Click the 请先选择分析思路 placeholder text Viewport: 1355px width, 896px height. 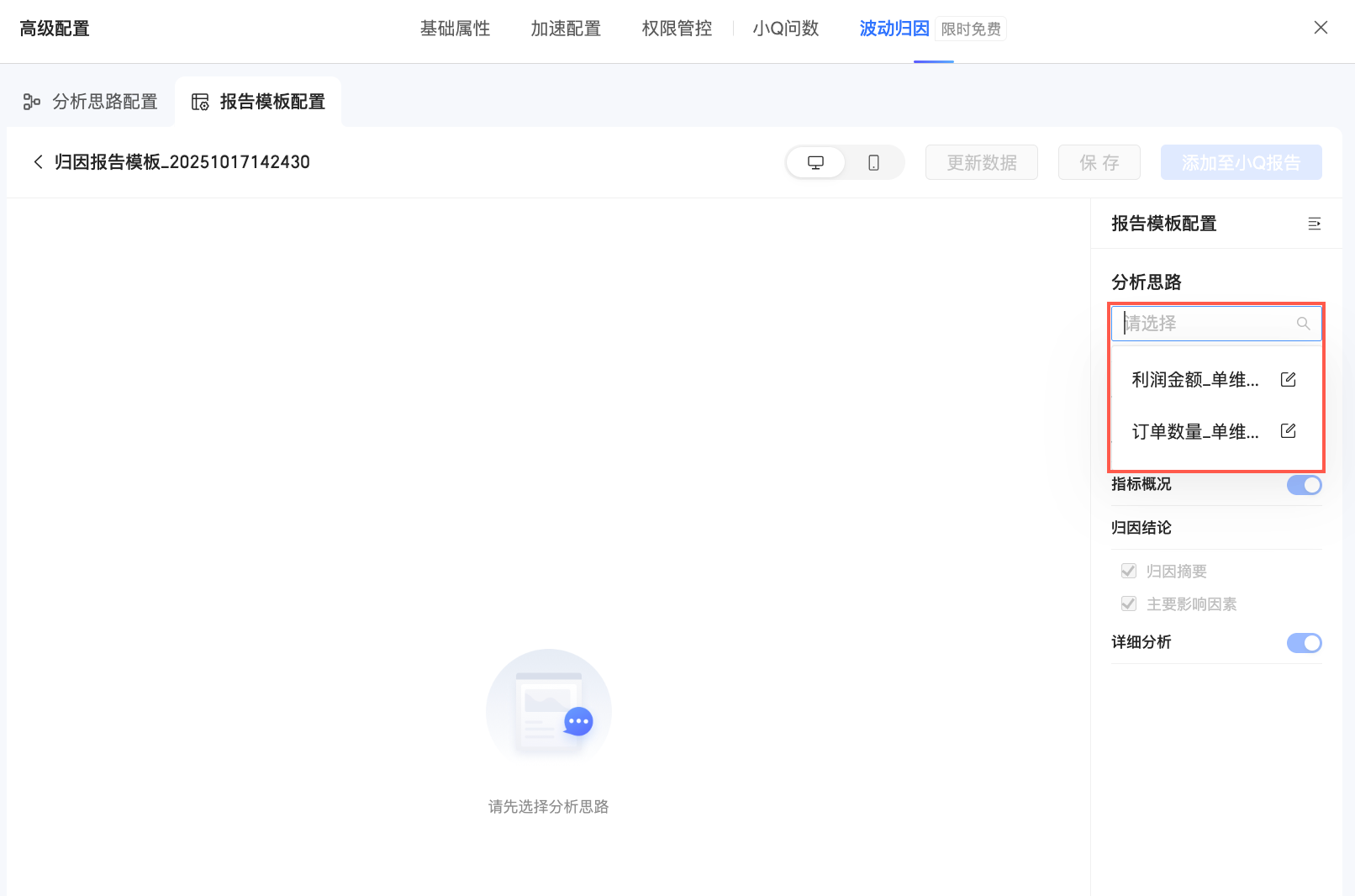pos(549,807)
